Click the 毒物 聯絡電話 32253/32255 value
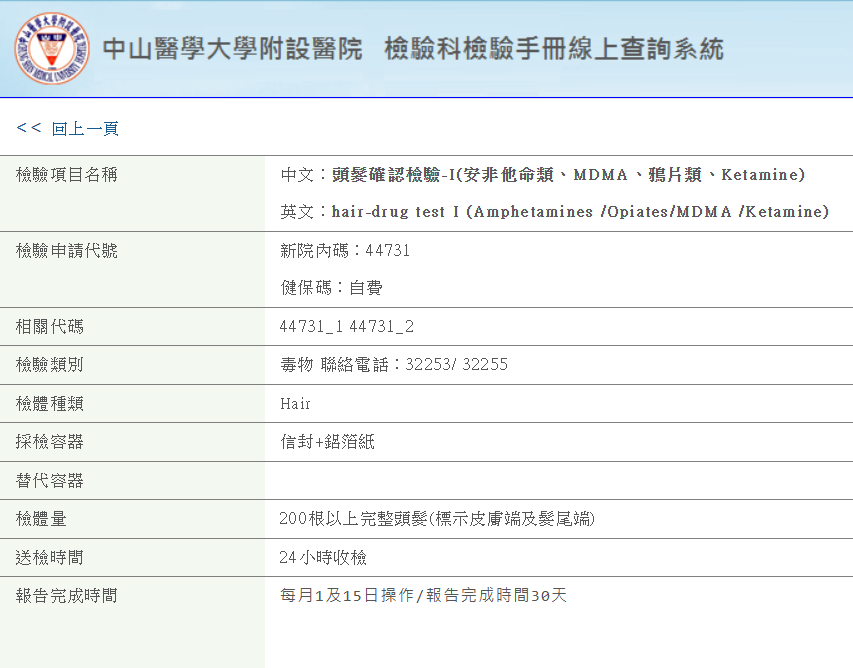This screenshot has width=853, height=668. [x=394, y=364]
